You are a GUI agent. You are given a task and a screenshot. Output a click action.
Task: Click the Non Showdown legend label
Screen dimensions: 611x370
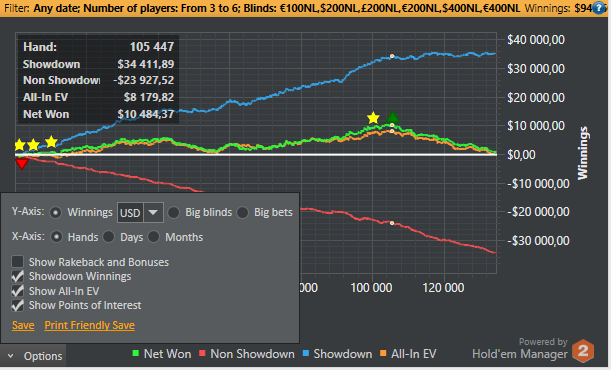pos(253,354)
